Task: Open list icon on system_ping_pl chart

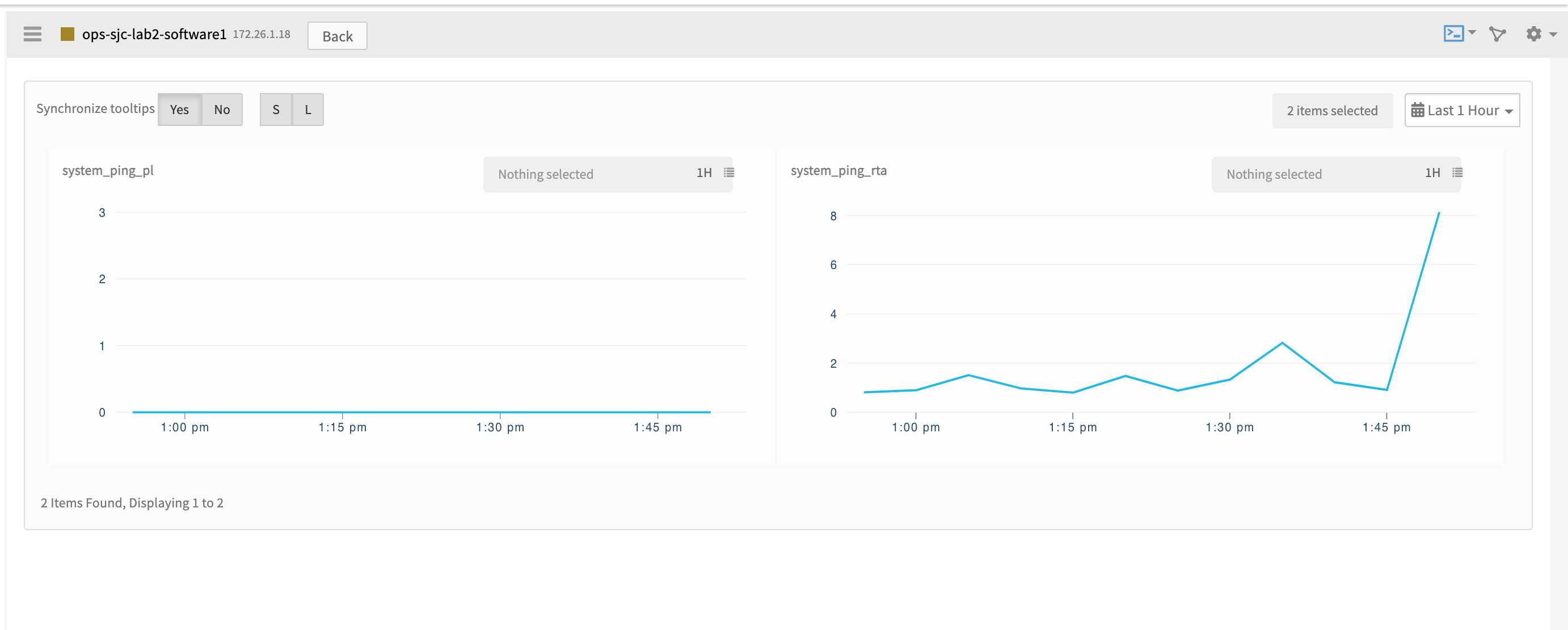Action: tap(728, 173)
